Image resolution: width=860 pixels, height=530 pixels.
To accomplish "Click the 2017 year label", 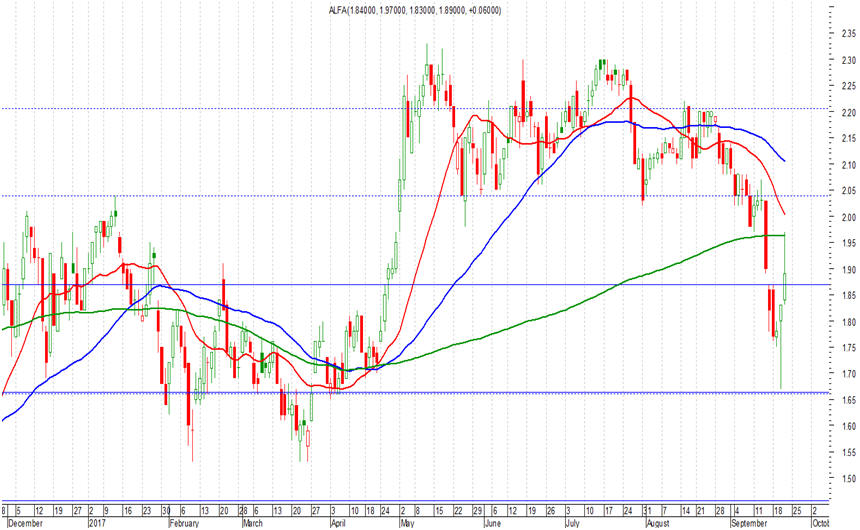I will click(x=97, y=523).
